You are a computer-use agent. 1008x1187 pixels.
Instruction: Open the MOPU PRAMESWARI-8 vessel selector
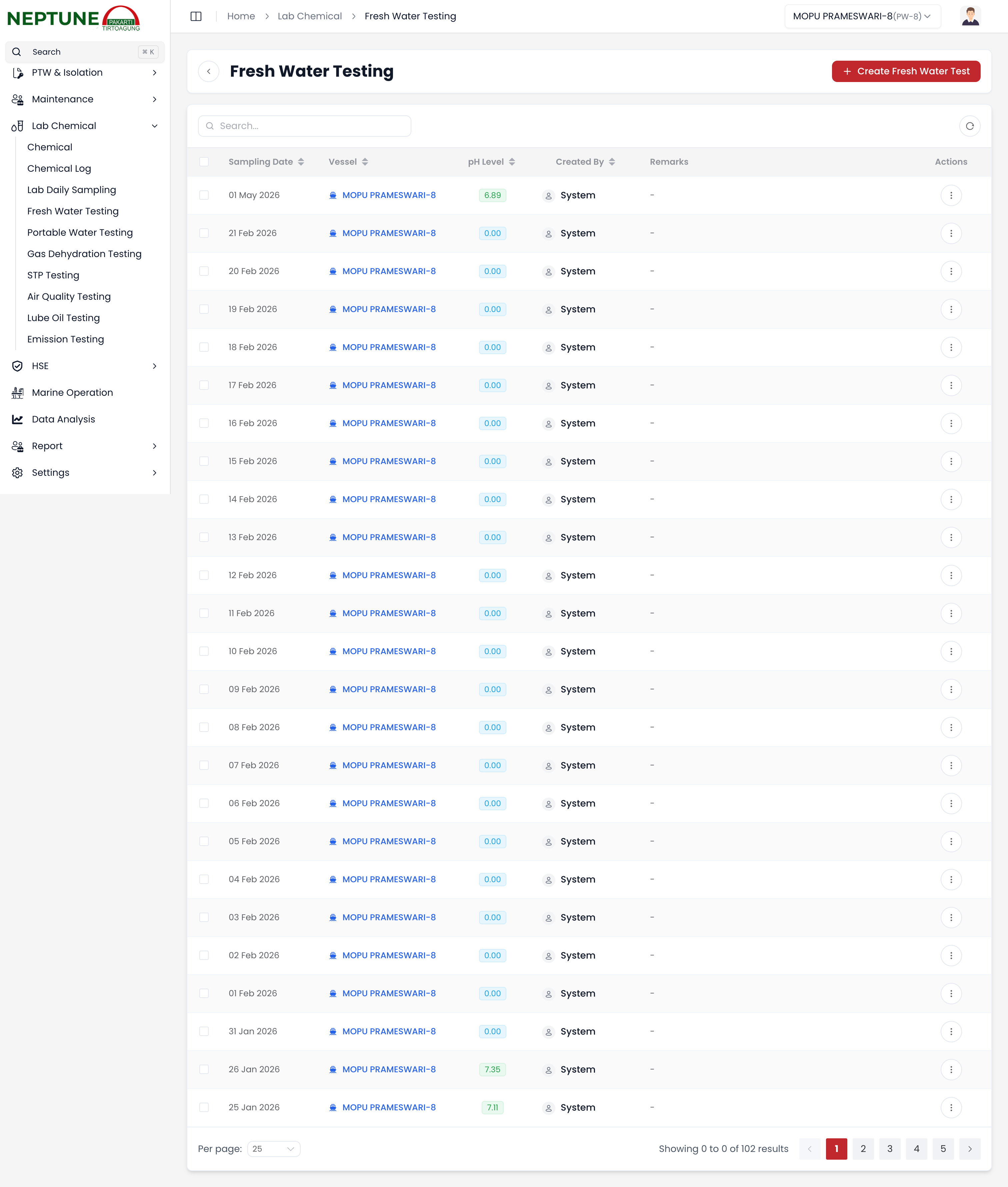pyautogui.click(x=862, y=16)
